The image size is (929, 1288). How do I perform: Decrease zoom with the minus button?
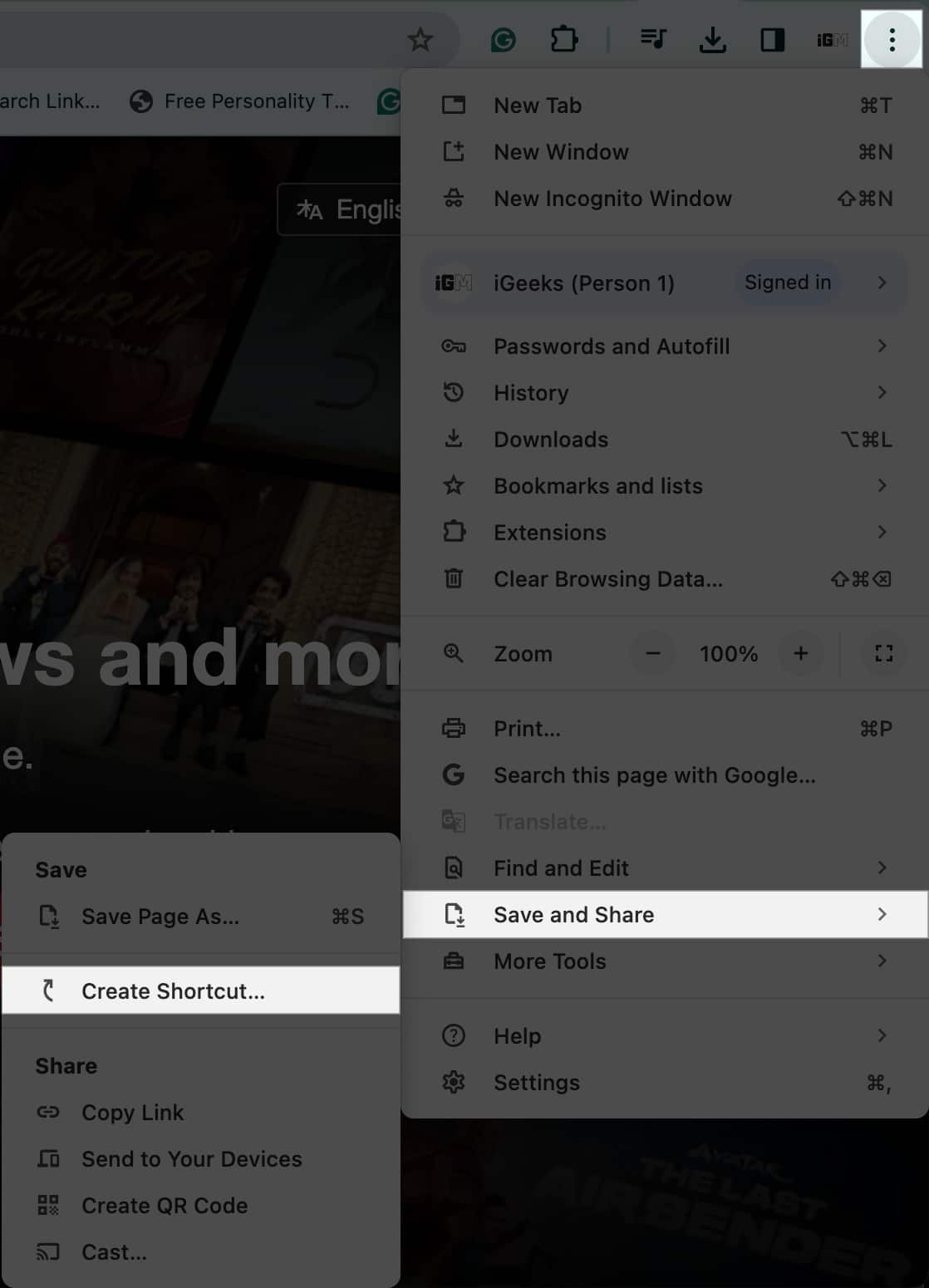(x=653, y=654)
